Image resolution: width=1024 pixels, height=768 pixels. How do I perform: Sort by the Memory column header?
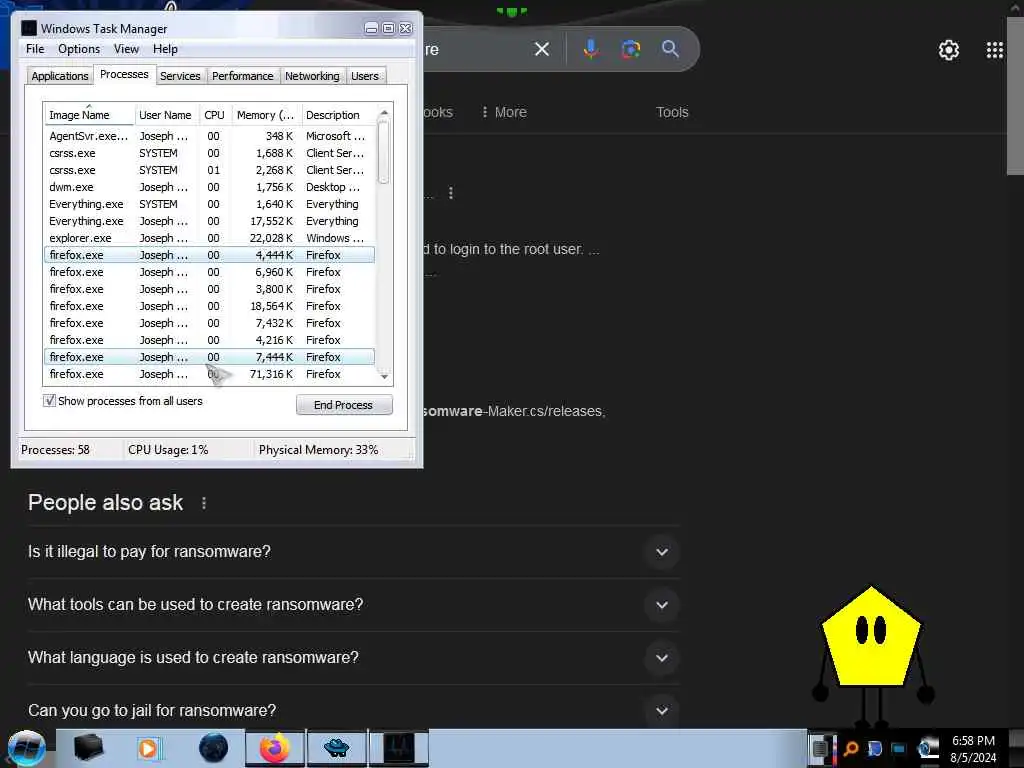pyautogui.click(x=266, y=115)
